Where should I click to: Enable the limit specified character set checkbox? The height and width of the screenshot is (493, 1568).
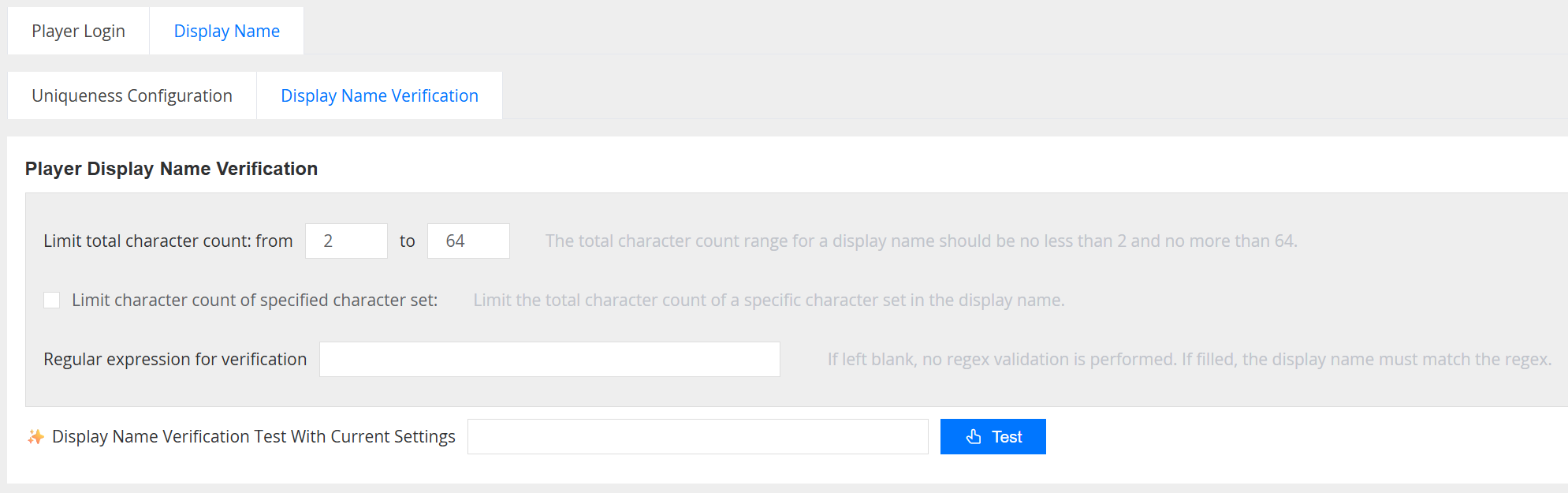click(x=52, y=301)
